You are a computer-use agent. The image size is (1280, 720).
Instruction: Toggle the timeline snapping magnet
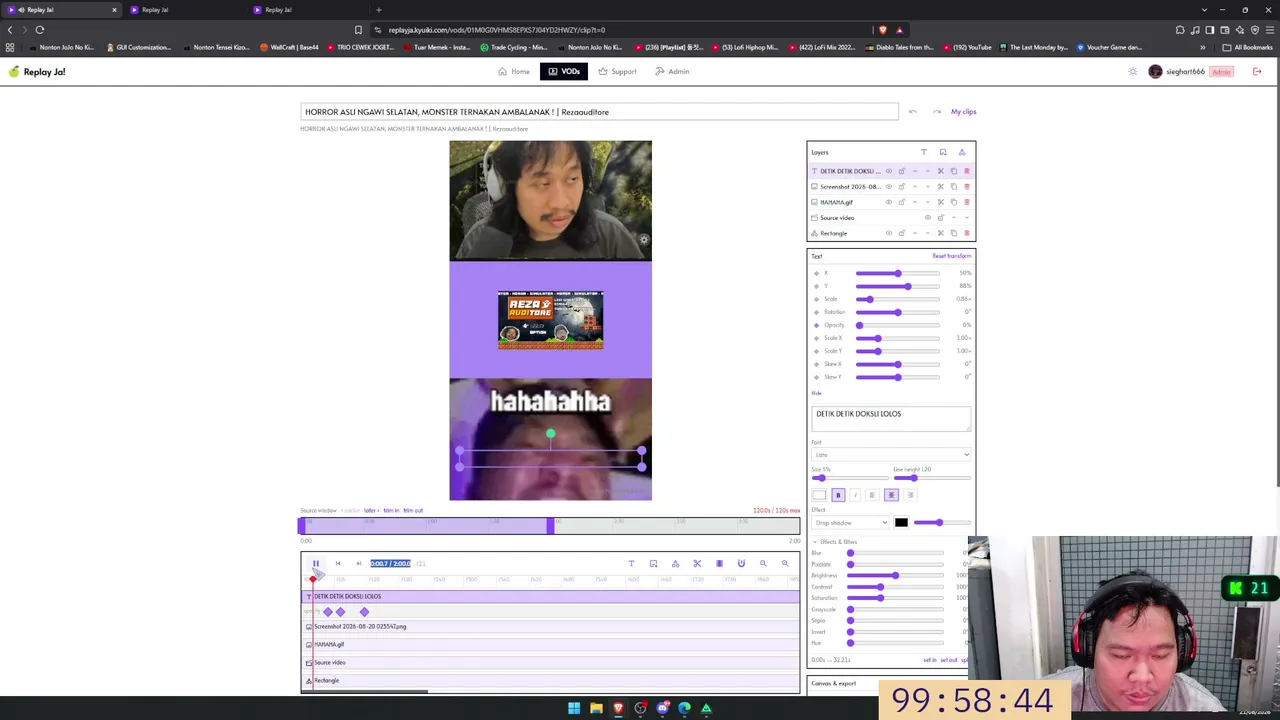point(741,564)
